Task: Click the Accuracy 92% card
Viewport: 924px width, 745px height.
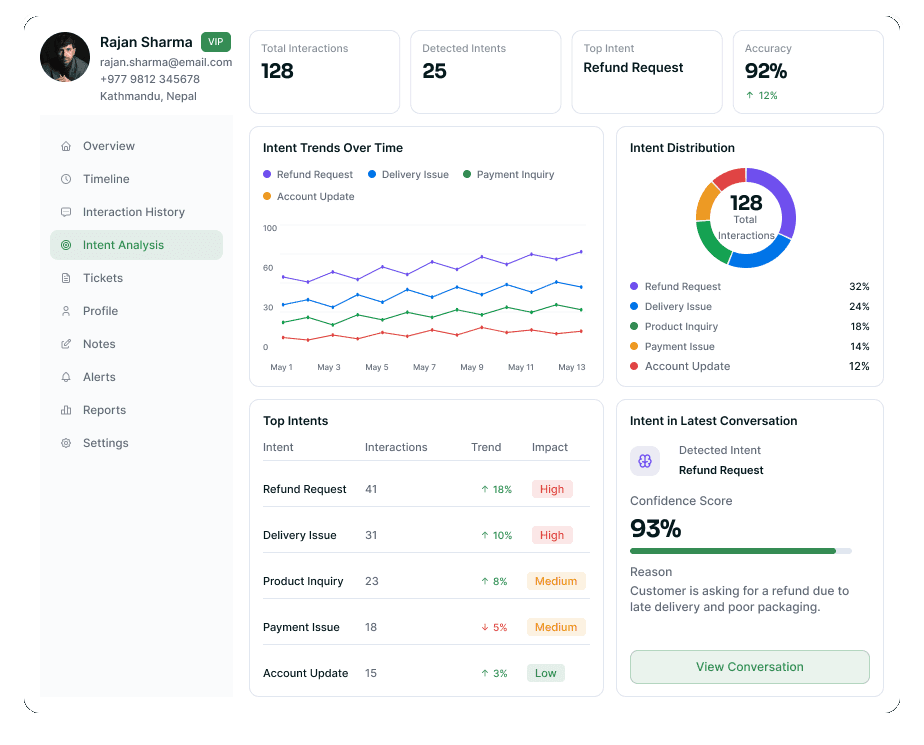Action: (808, 72)
